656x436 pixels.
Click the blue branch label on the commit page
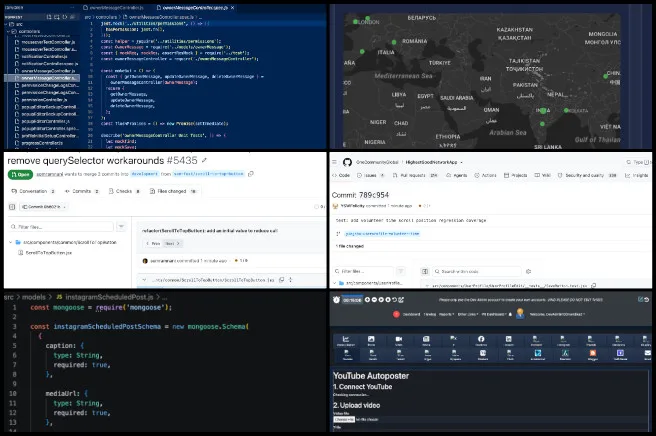[x=382, y=234]
